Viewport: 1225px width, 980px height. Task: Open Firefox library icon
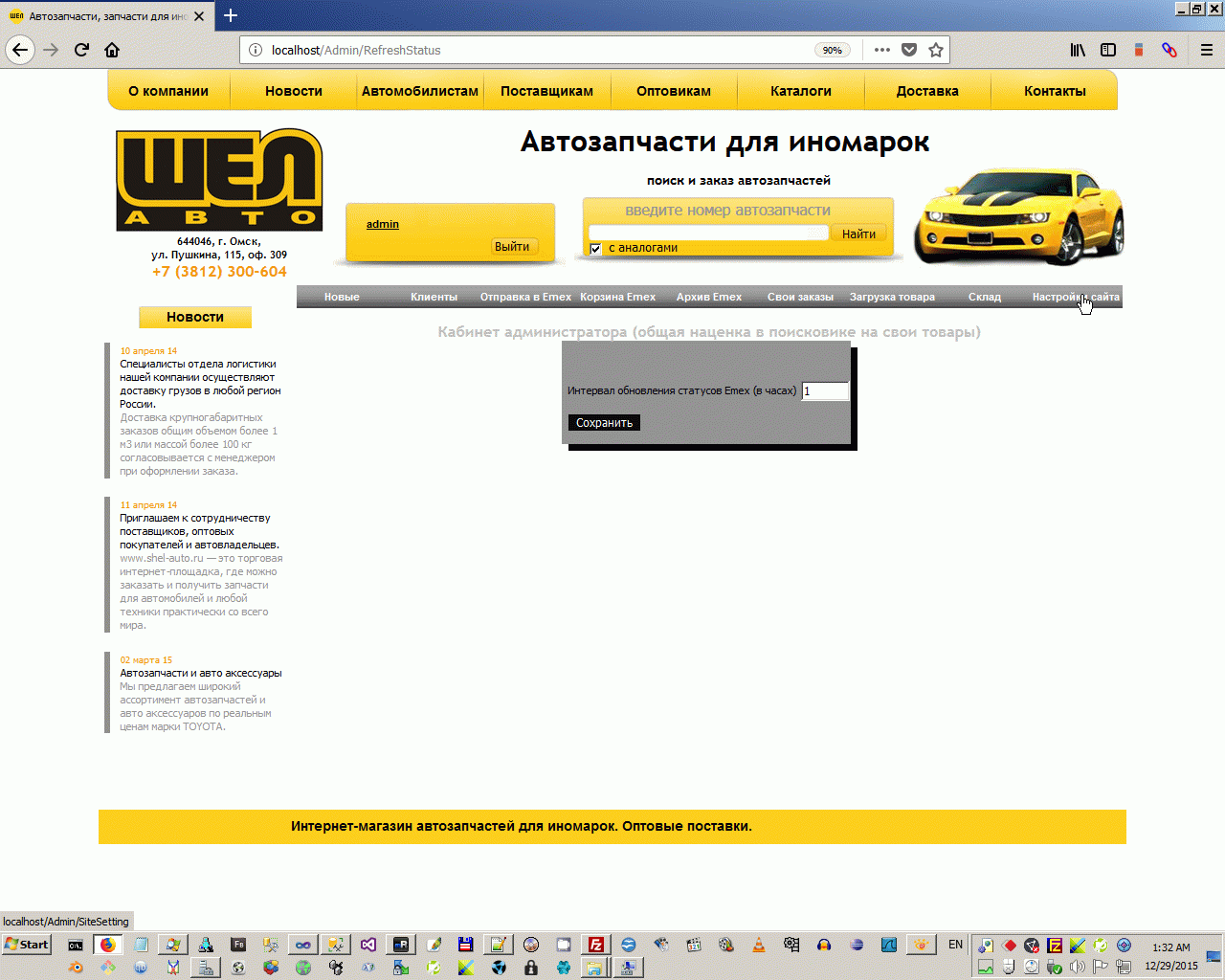coord(1078,50)
